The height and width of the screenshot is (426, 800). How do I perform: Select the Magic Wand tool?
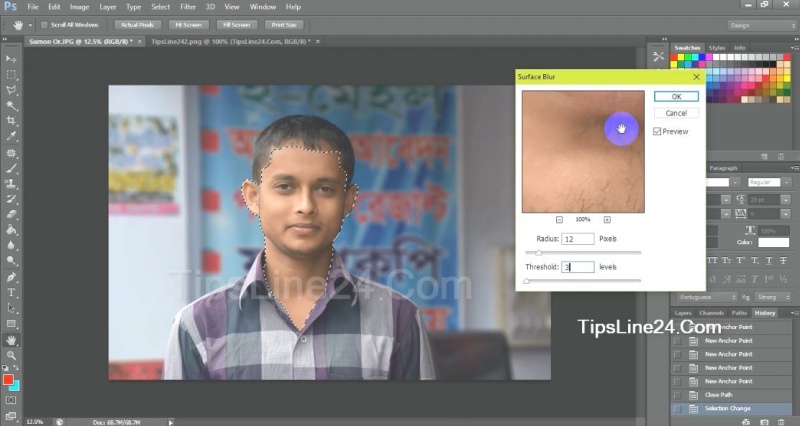[11, 106]
